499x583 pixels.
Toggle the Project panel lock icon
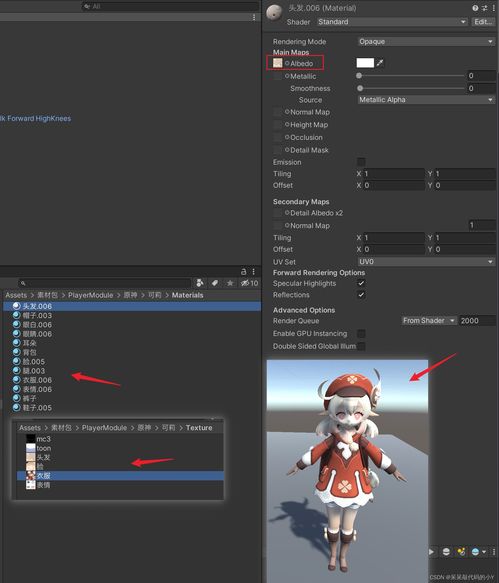coord(244,271)
